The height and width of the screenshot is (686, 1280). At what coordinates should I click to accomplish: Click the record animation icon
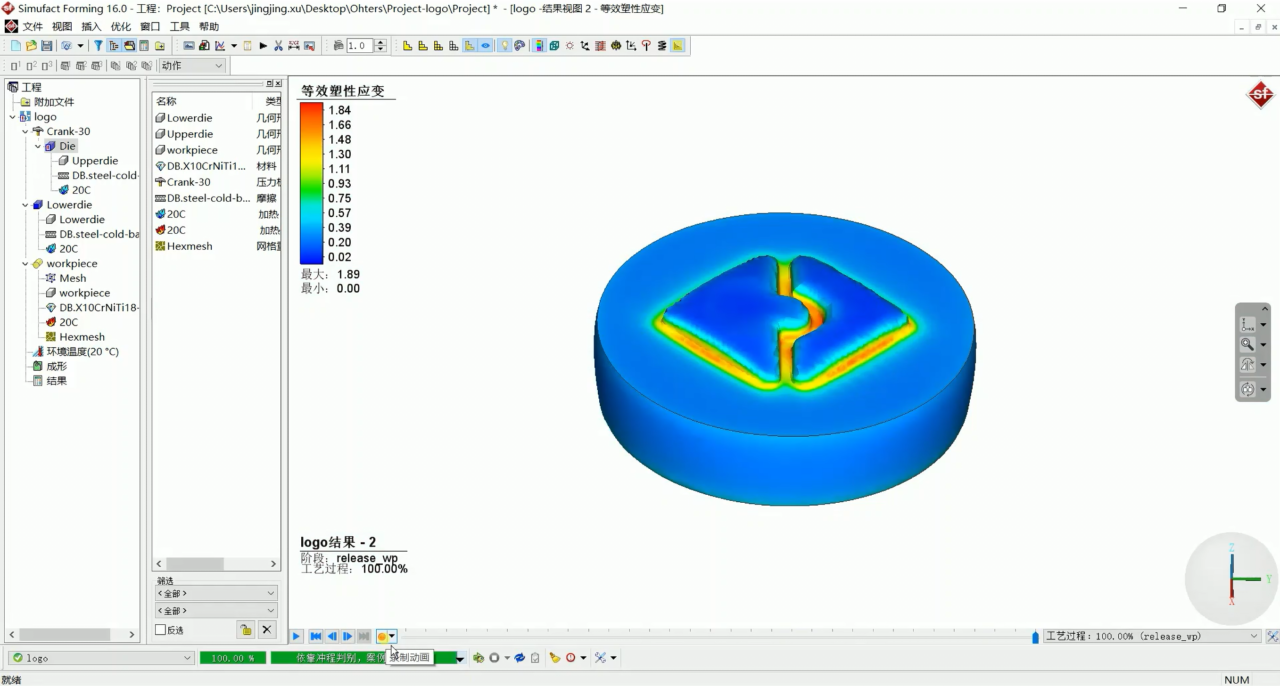[382, 637]
